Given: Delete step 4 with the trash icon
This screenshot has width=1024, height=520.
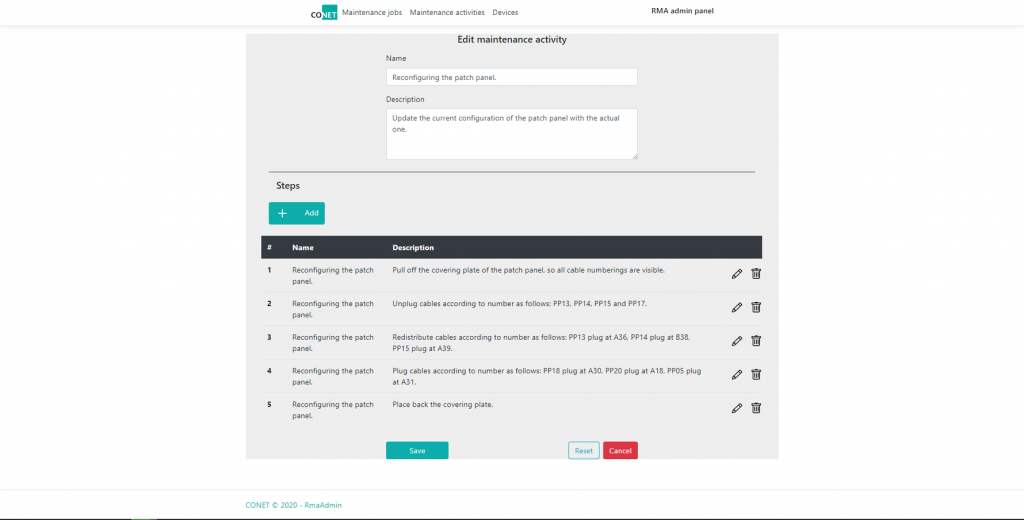Looking at the screenshot, I should [x=756, y=374].
